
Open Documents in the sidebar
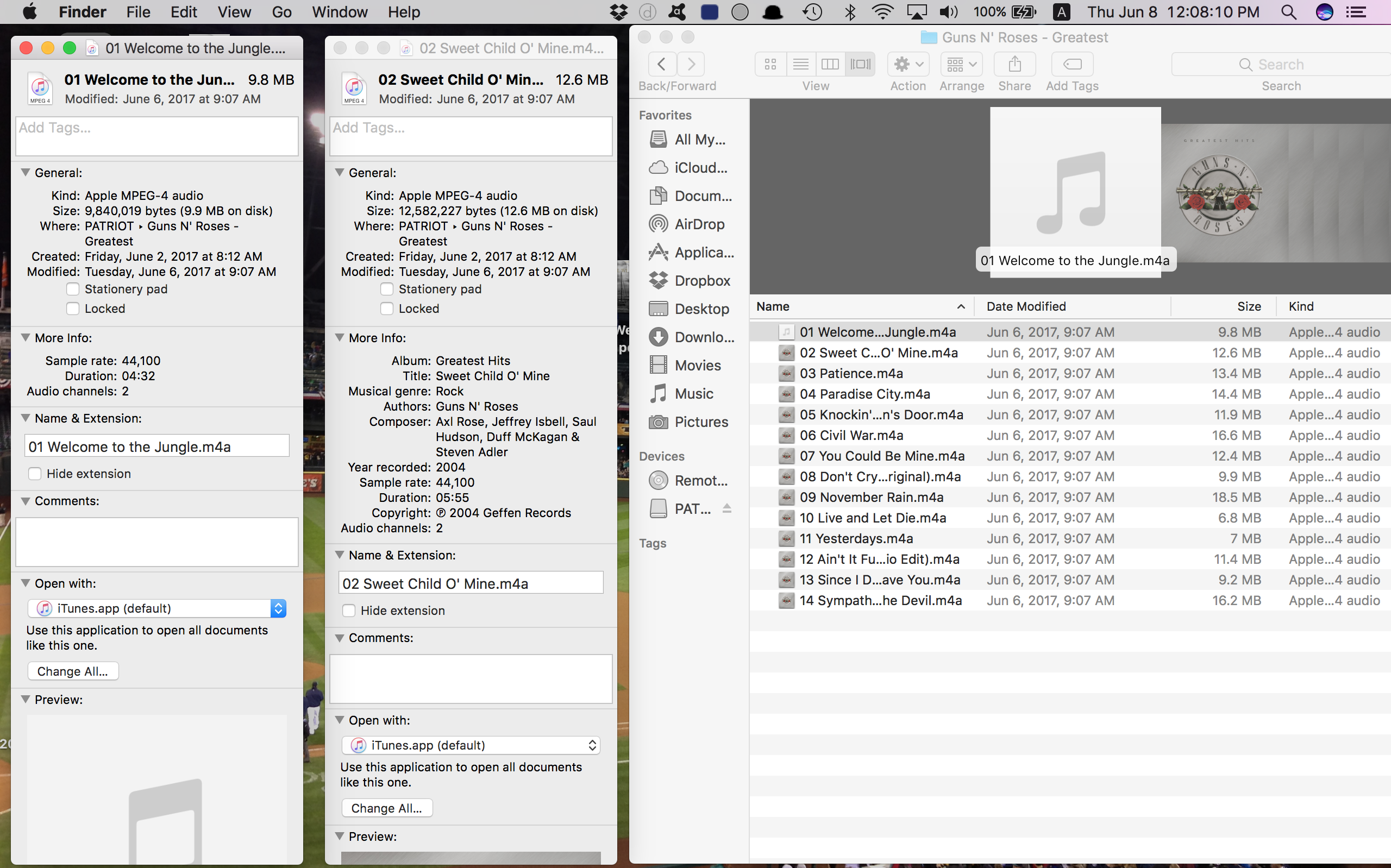(690, 196)
